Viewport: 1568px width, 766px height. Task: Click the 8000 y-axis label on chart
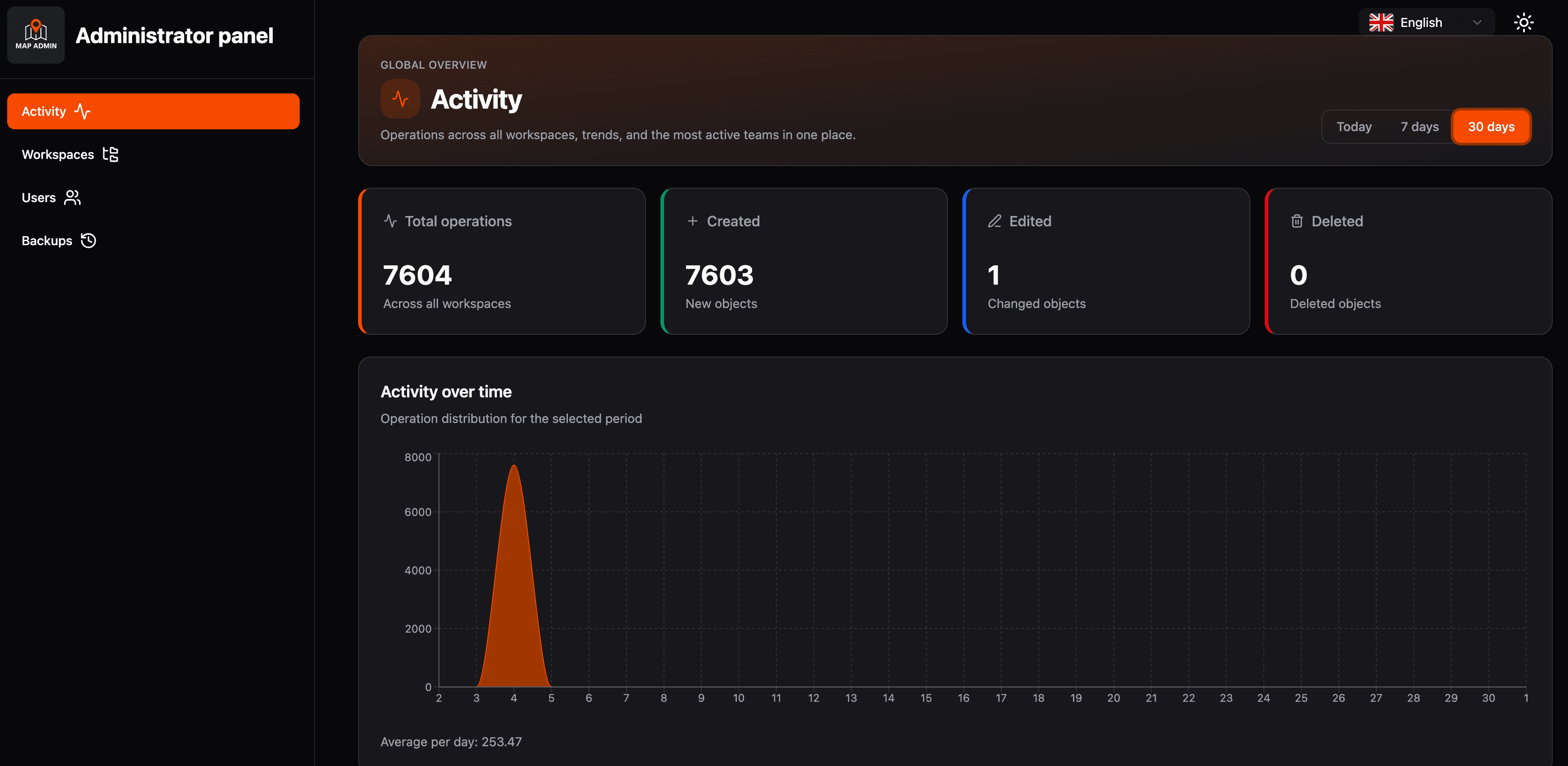point(417,457)
